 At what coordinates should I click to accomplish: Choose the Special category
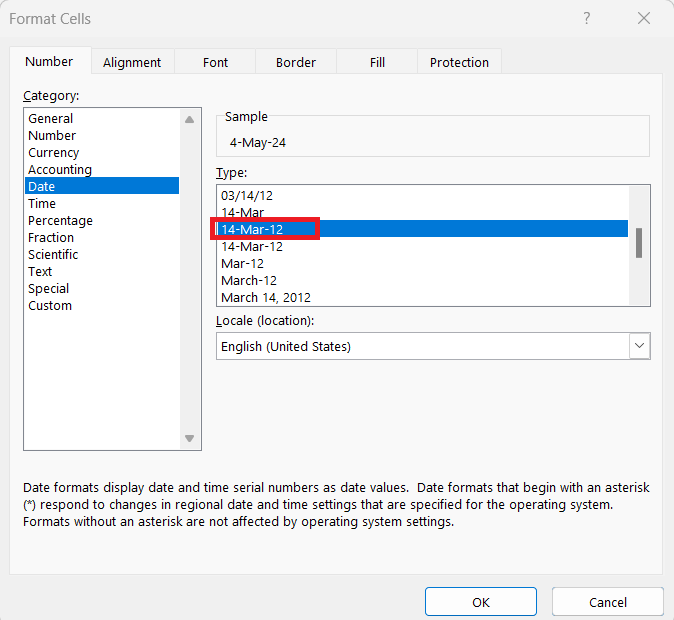click(x=102, y=288)
